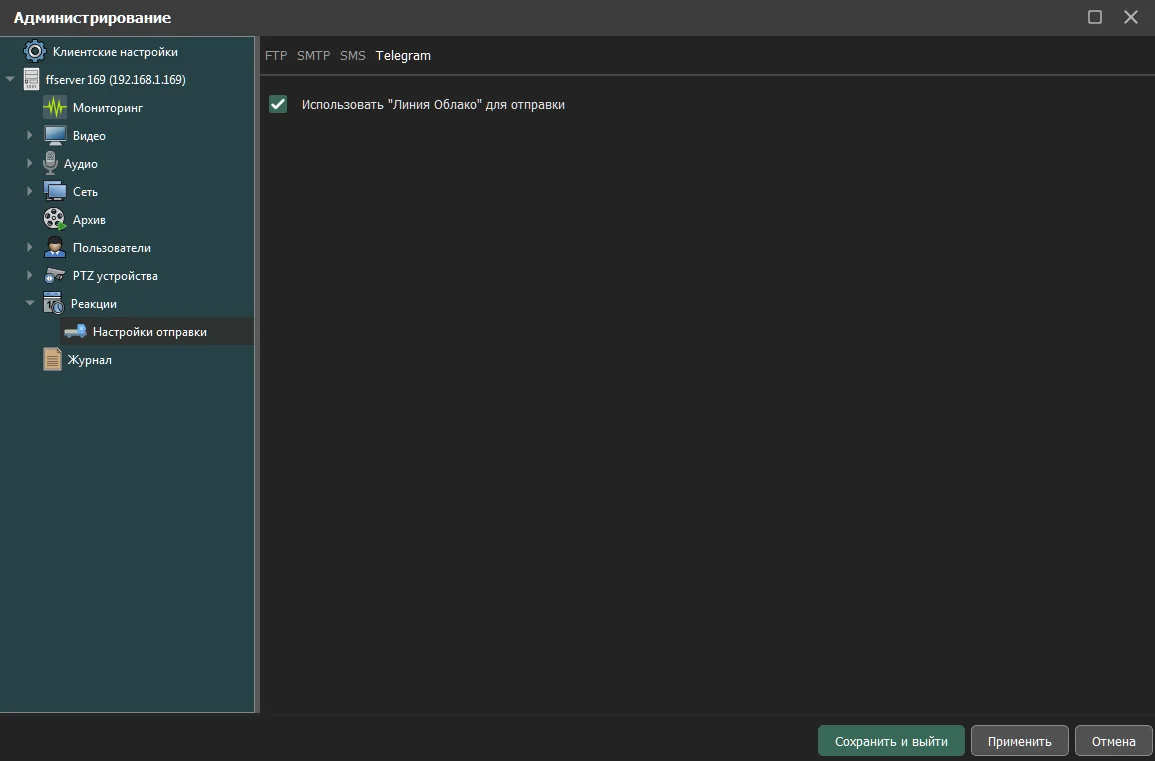Click the Users person icon
Screen dimensions: 1155x761
click(x=55, y=247)
